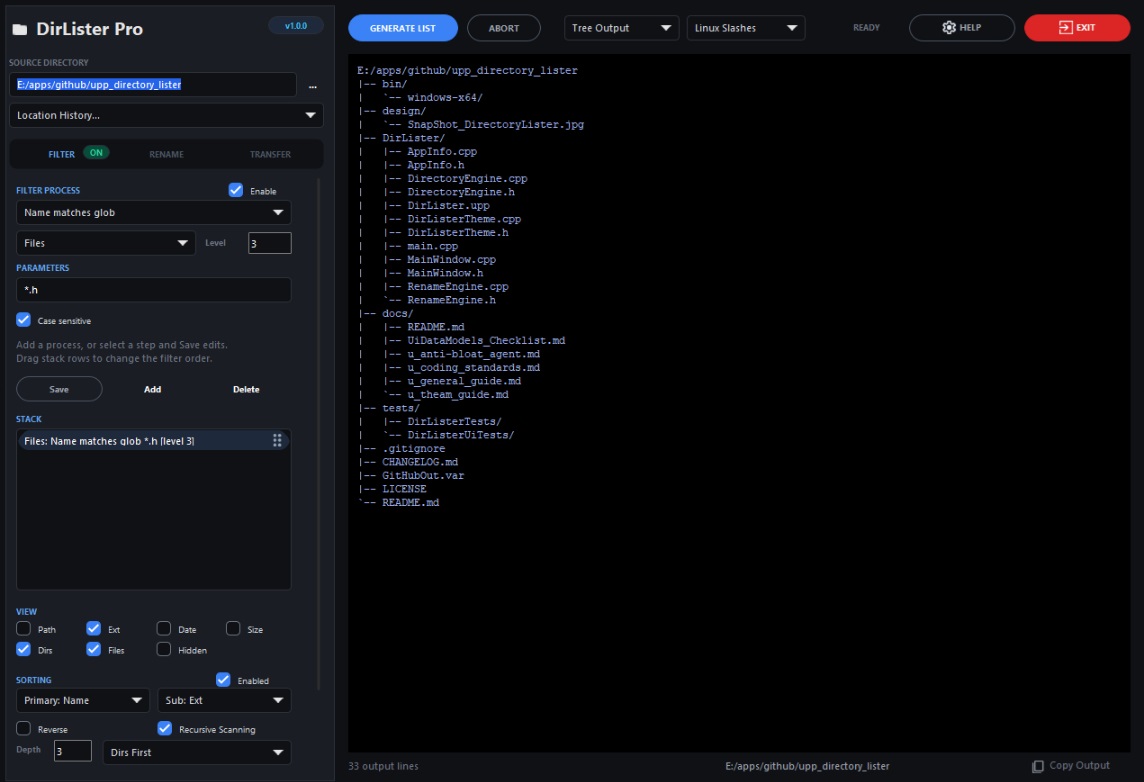
Task: Open the Primary: Name sorting dropdown
Action: pos(82,700)
